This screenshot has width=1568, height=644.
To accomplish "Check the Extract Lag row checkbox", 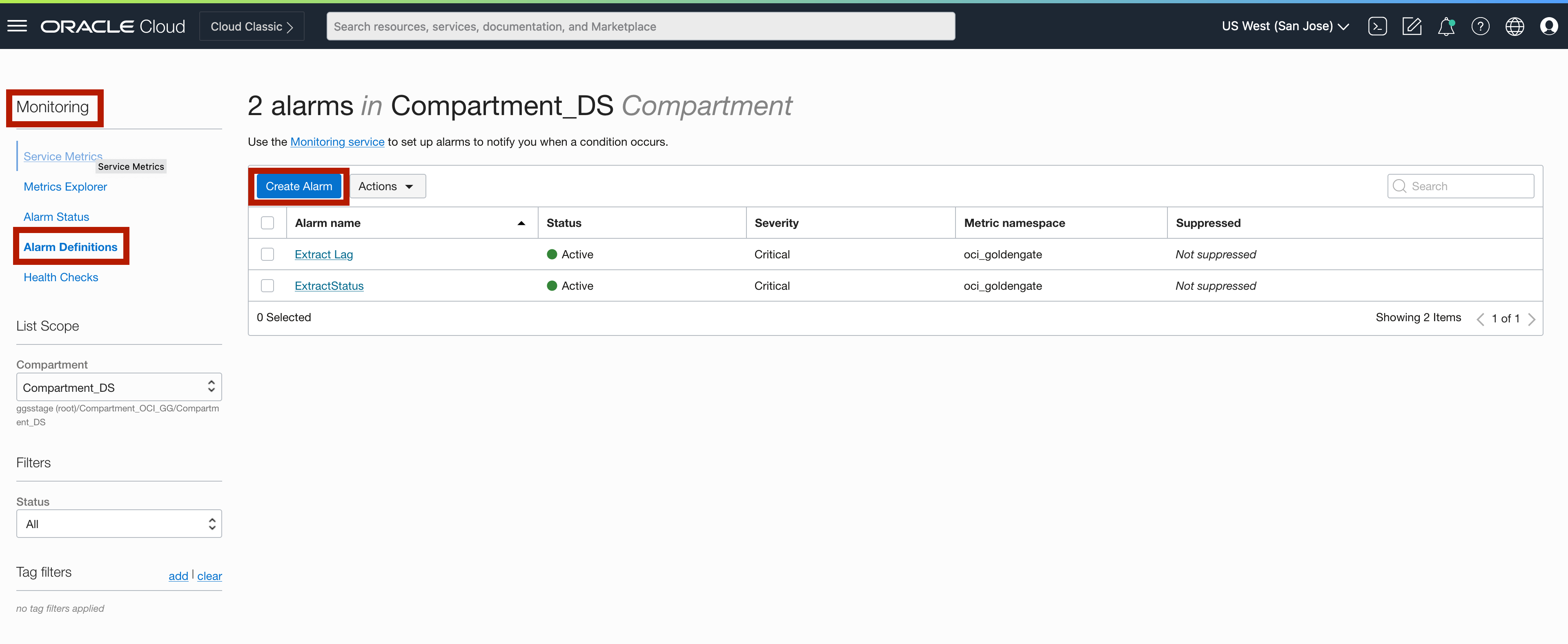I will 267,254.
